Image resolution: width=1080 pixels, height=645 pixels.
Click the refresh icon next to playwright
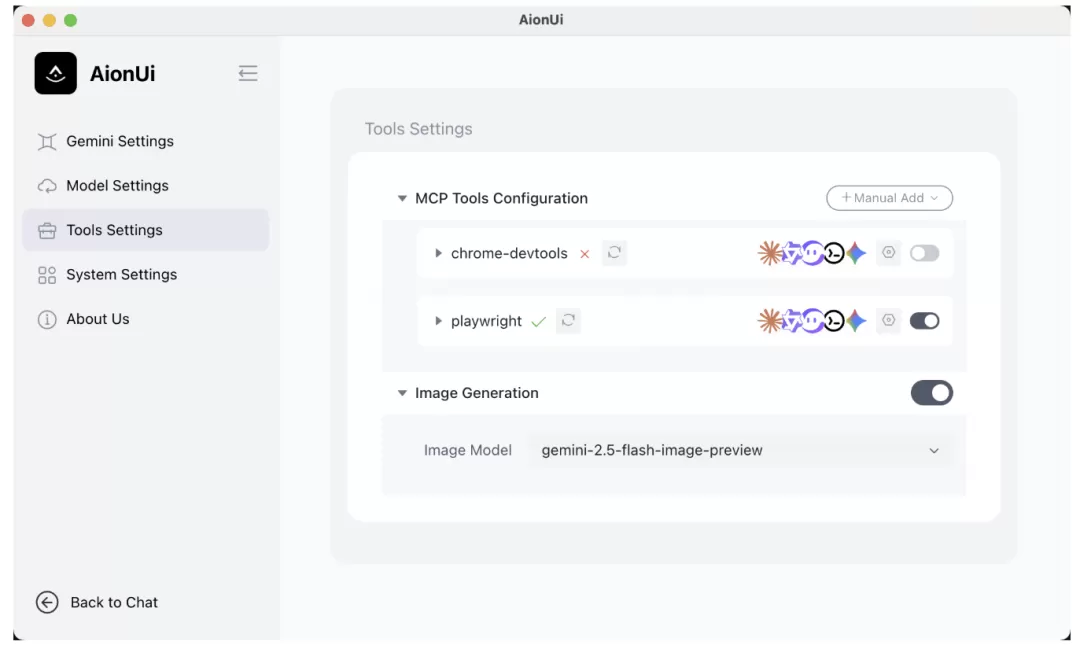[568, 320]
